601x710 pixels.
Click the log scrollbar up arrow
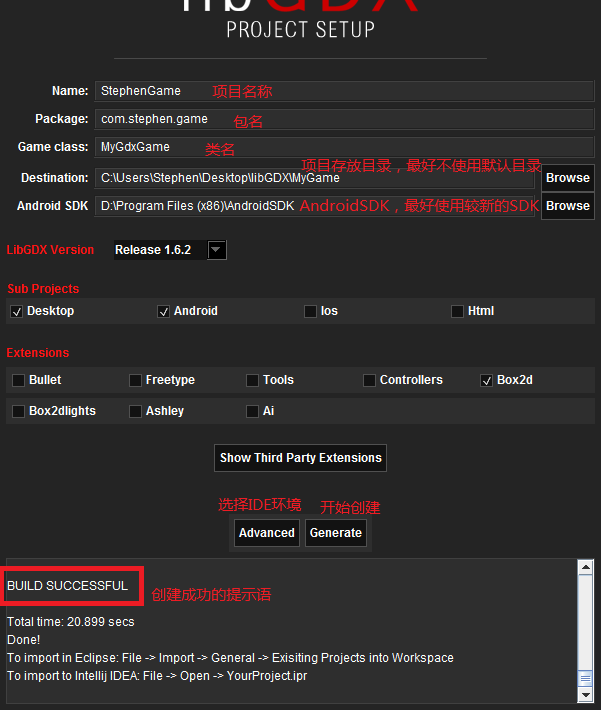point(586,567)
